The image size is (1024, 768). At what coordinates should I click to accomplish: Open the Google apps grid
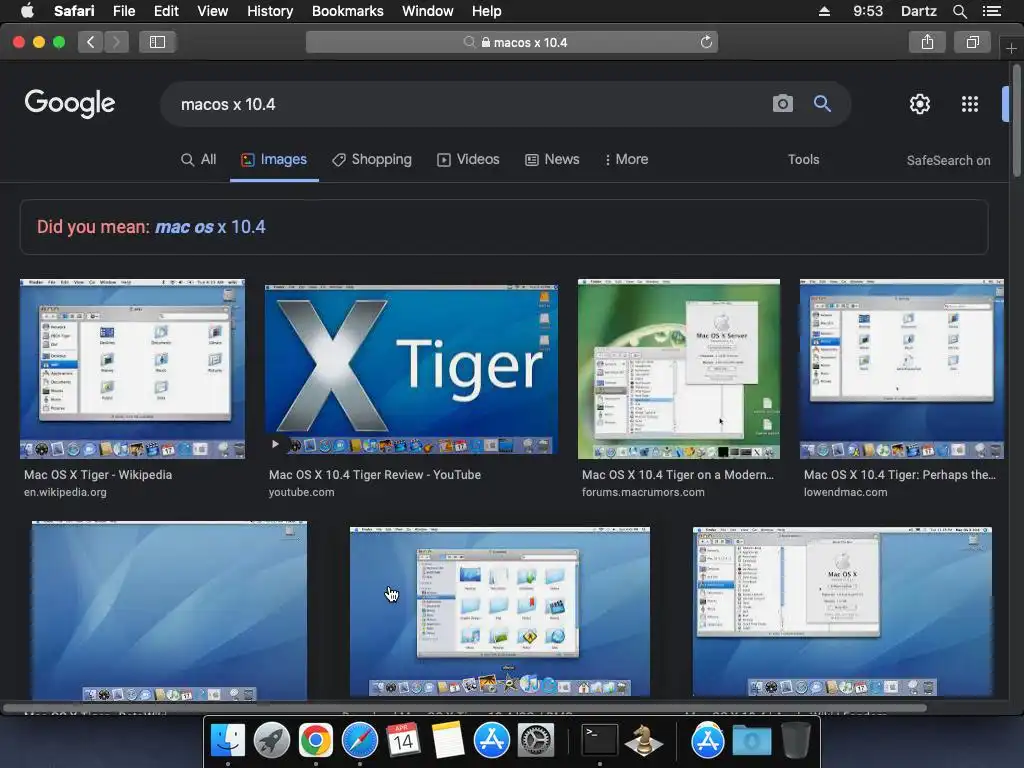(970, 104)
